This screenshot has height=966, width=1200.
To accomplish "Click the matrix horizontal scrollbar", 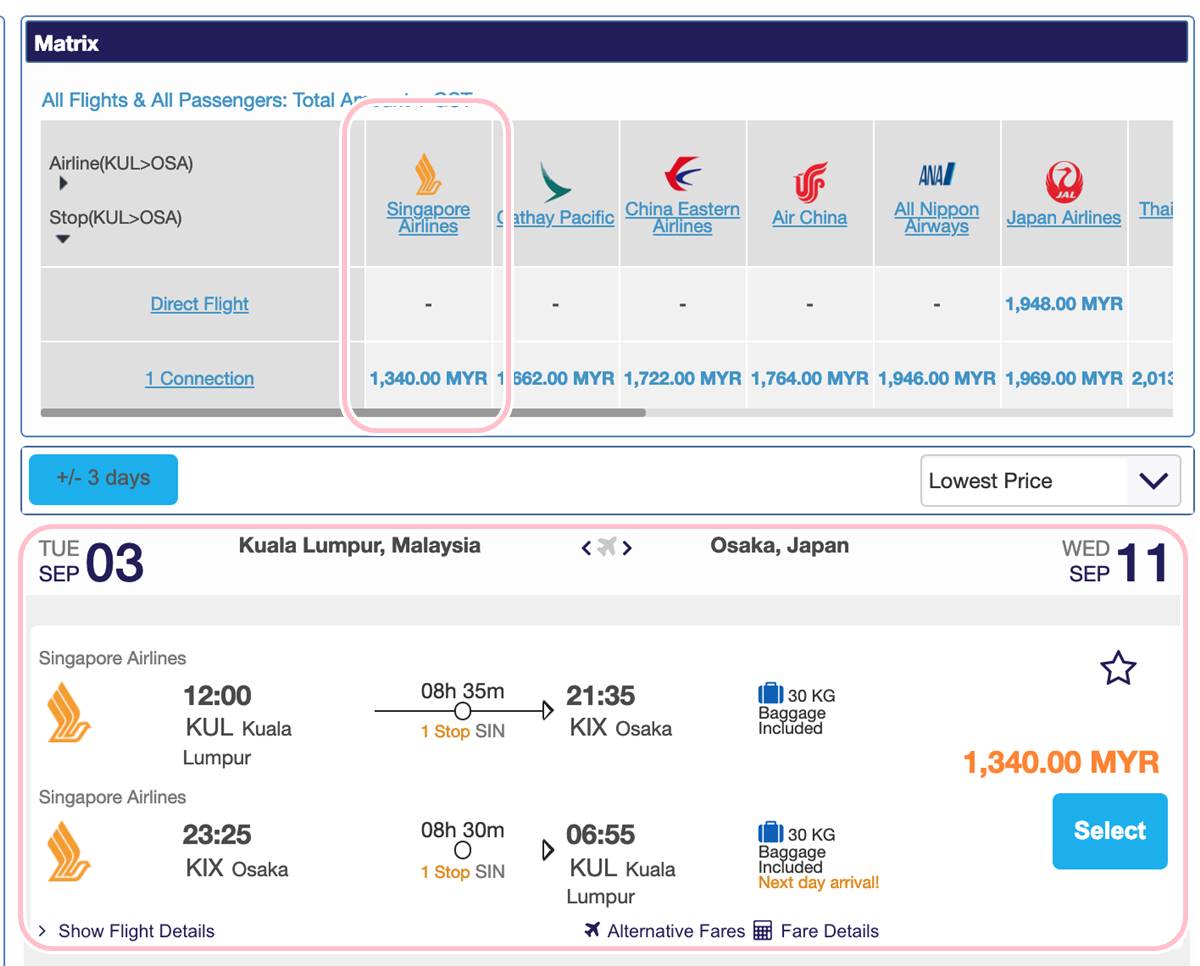I will coord(343,412).
